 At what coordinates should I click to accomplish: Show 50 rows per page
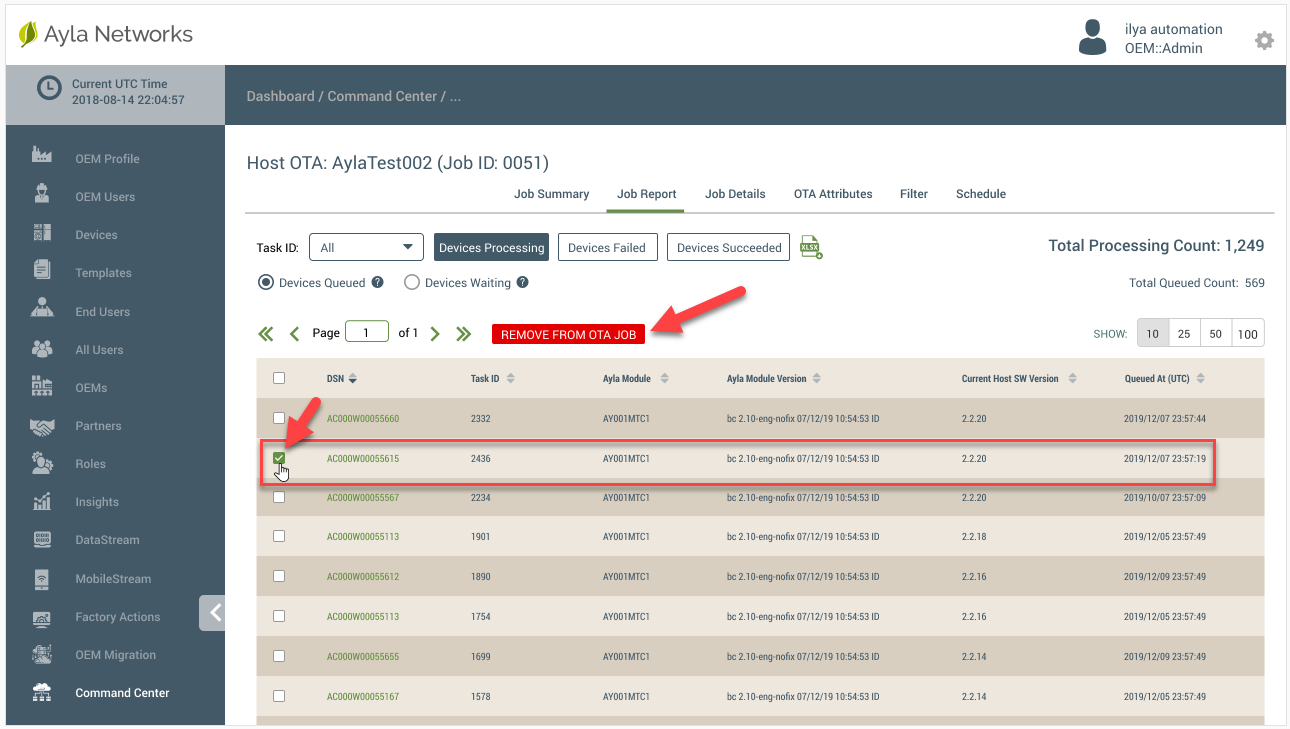click(x=1216, y=334)
